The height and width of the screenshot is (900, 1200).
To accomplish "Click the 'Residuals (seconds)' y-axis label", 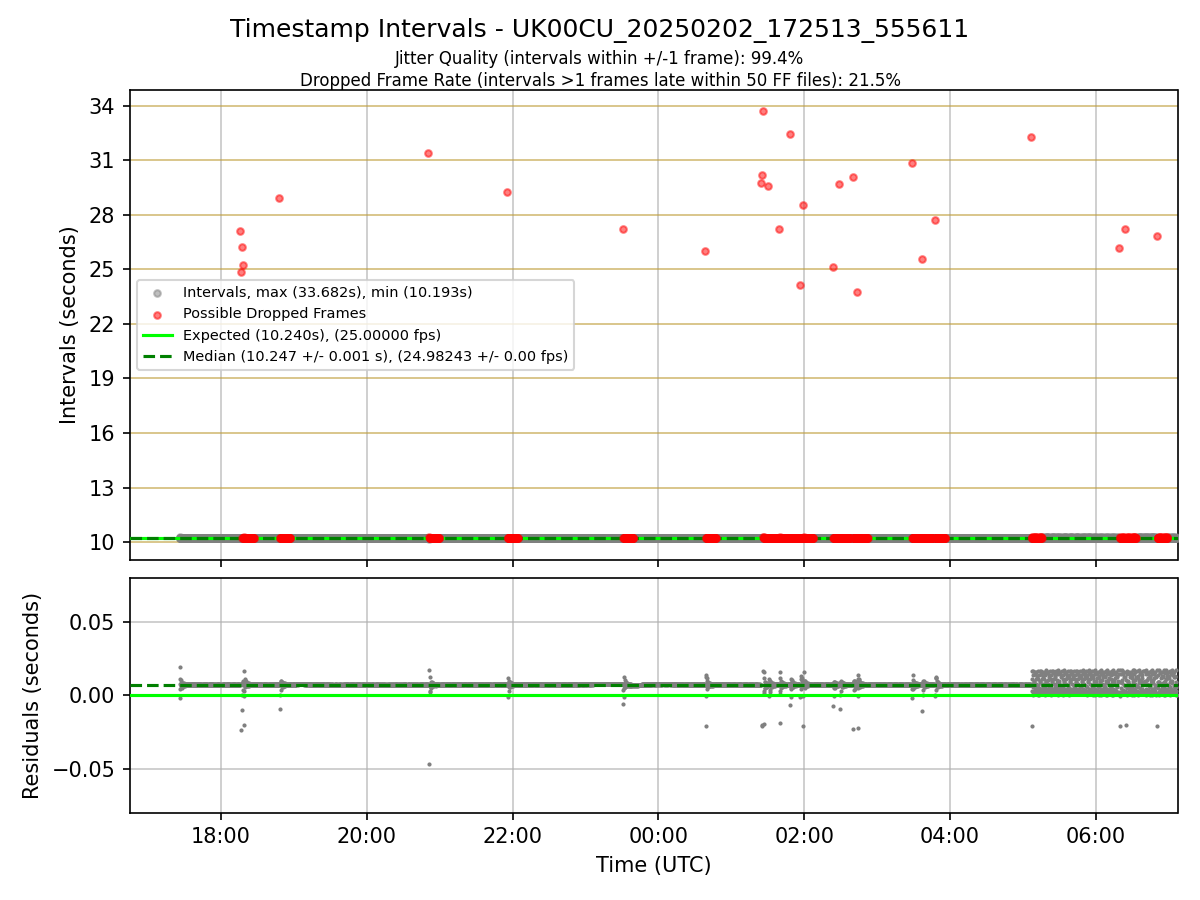I will coord(32,696).
